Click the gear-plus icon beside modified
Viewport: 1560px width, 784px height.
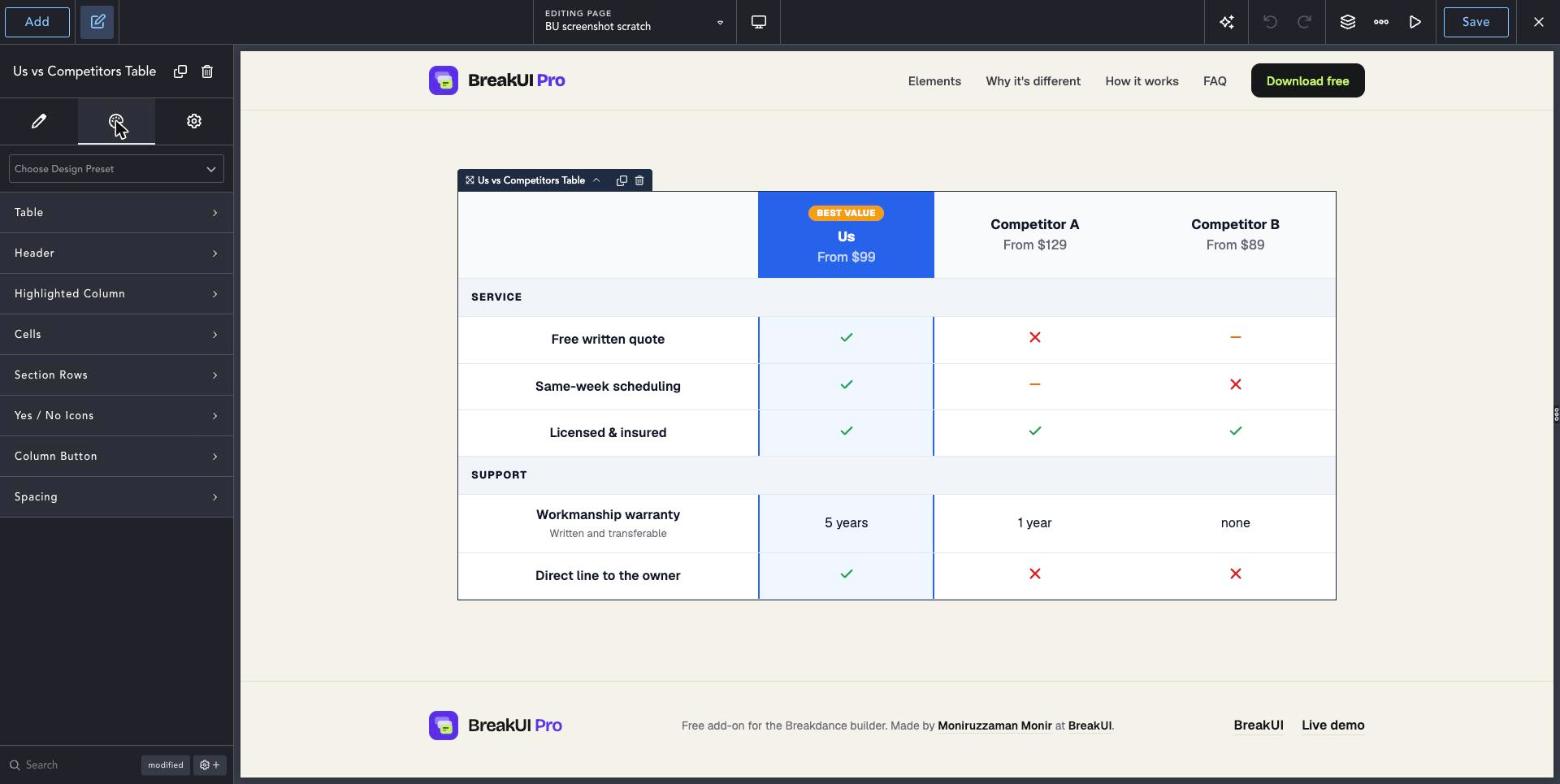(x=210, y=765)
